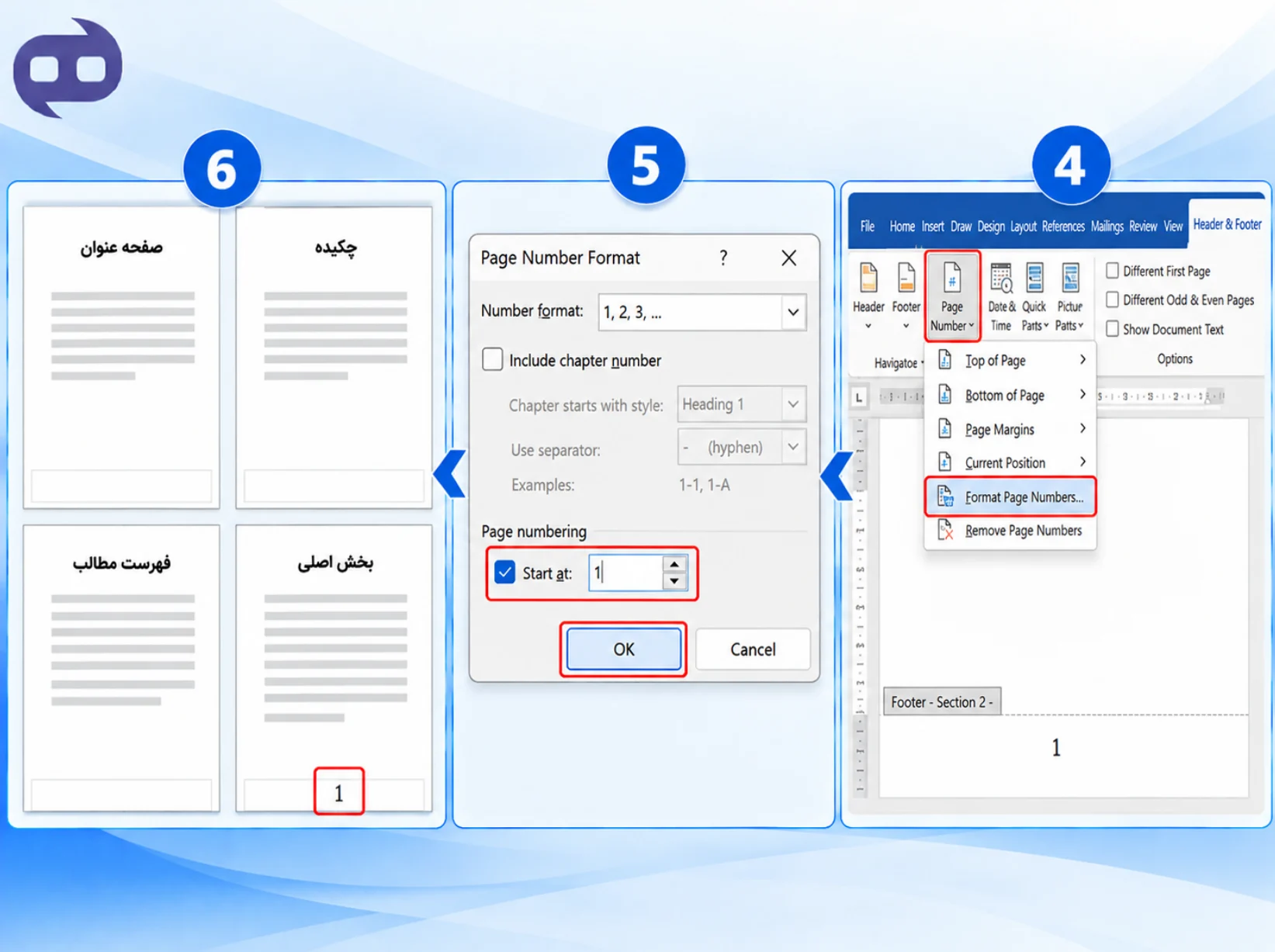Click the Cancel button
The height and width of the screenshot is (952, 1275).
point(753,649)
